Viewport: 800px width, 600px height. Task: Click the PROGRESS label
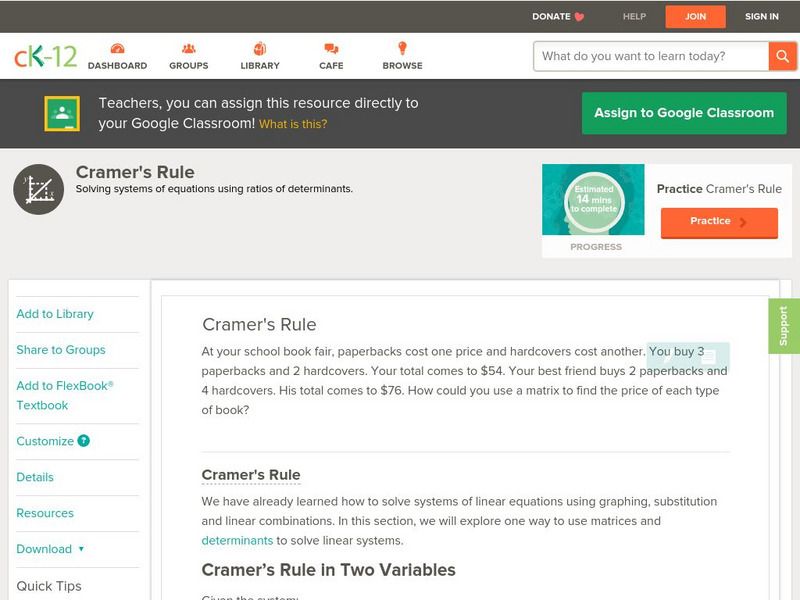[596, 247]
